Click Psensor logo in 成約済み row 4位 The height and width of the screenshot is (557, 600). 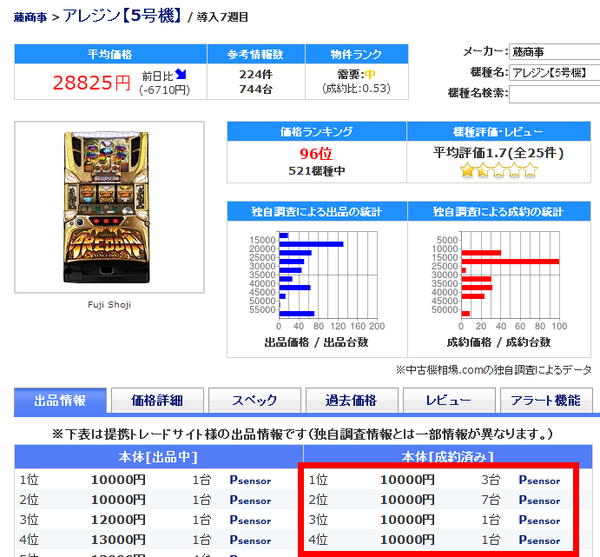coord(540,540)
